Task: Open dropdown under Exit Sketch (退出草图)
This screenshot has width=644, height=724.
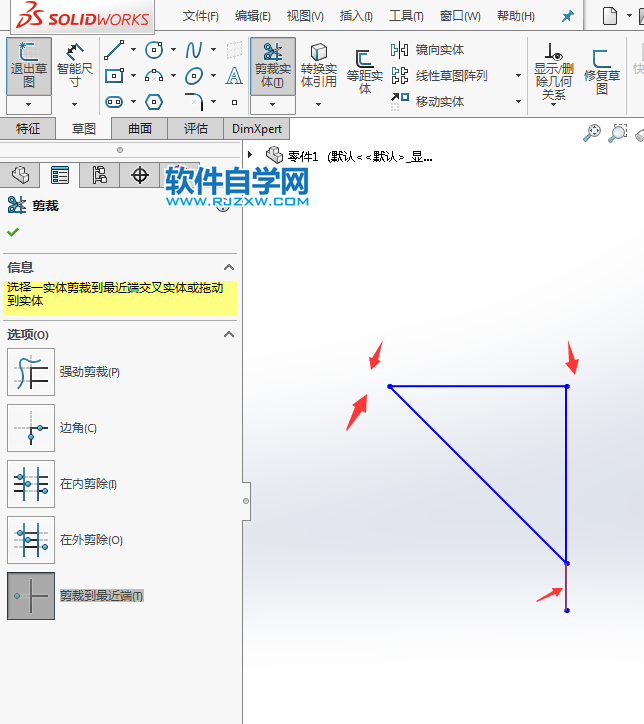Action: pyautogui.click(x=29, y=105)
